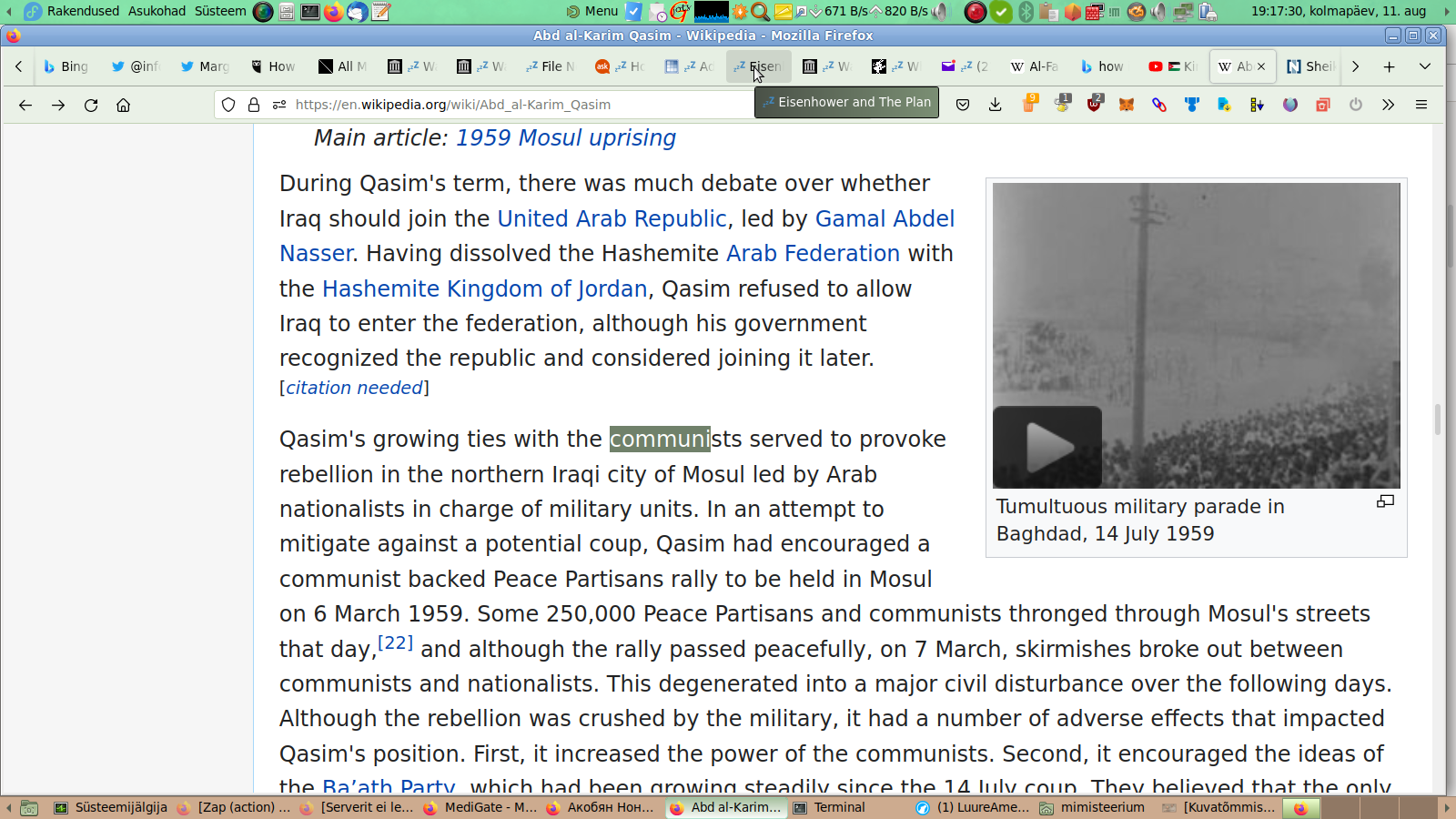Open MetaMask fox extension
Screen dimensions: 1456x819
point(1127,105)
